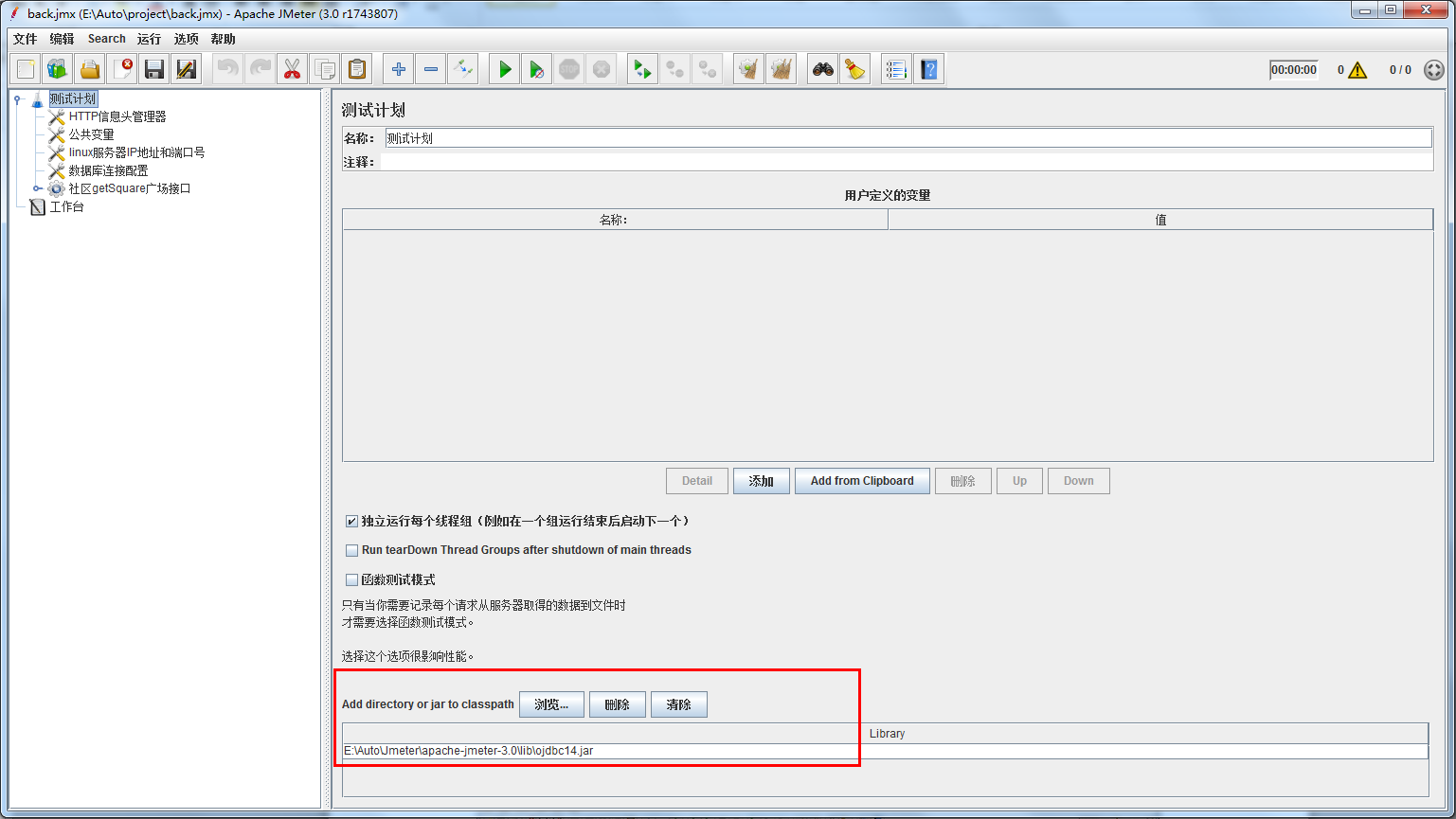Click the 名称: column header in table
The image size is (1456, 819).
pyautogui.click(x=615, y=220)
